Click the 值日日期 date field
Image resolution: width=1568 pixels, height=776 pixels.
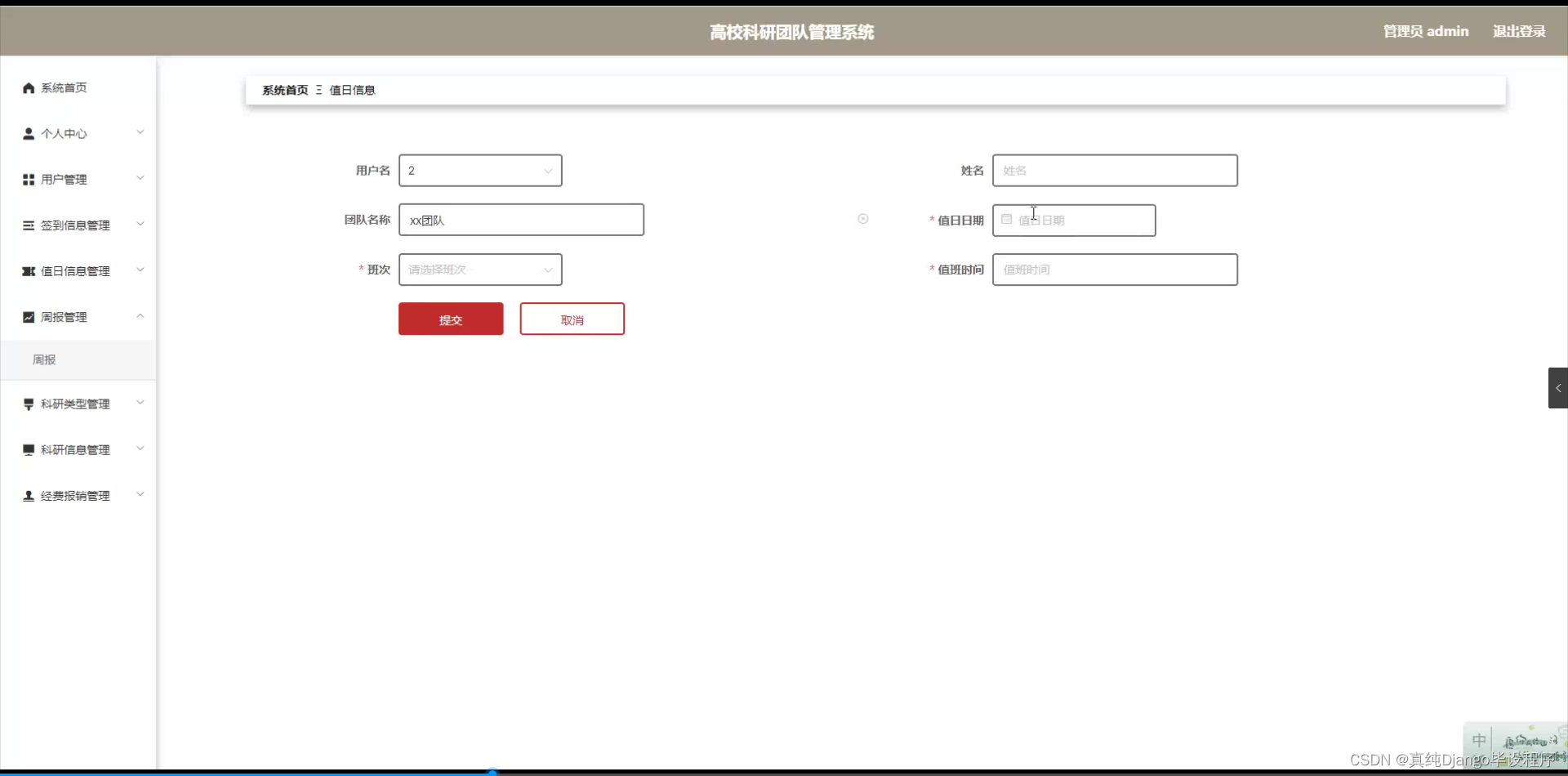[1074, 221]
